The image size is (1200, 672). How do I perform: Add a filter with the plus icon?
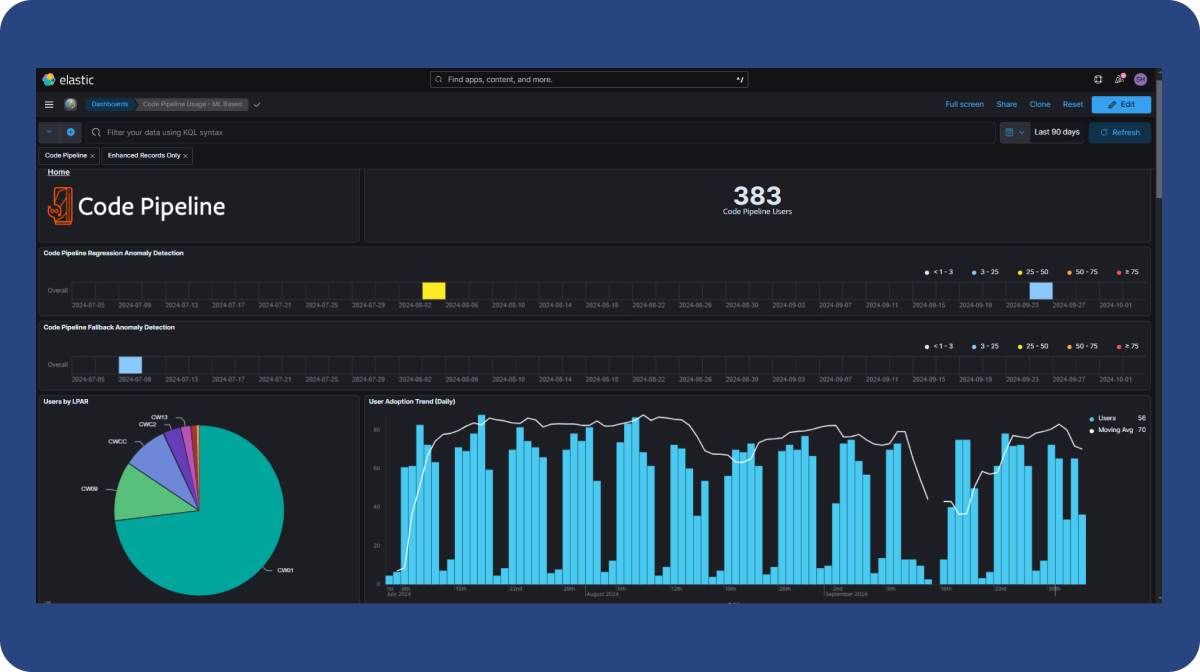[71, 132]
